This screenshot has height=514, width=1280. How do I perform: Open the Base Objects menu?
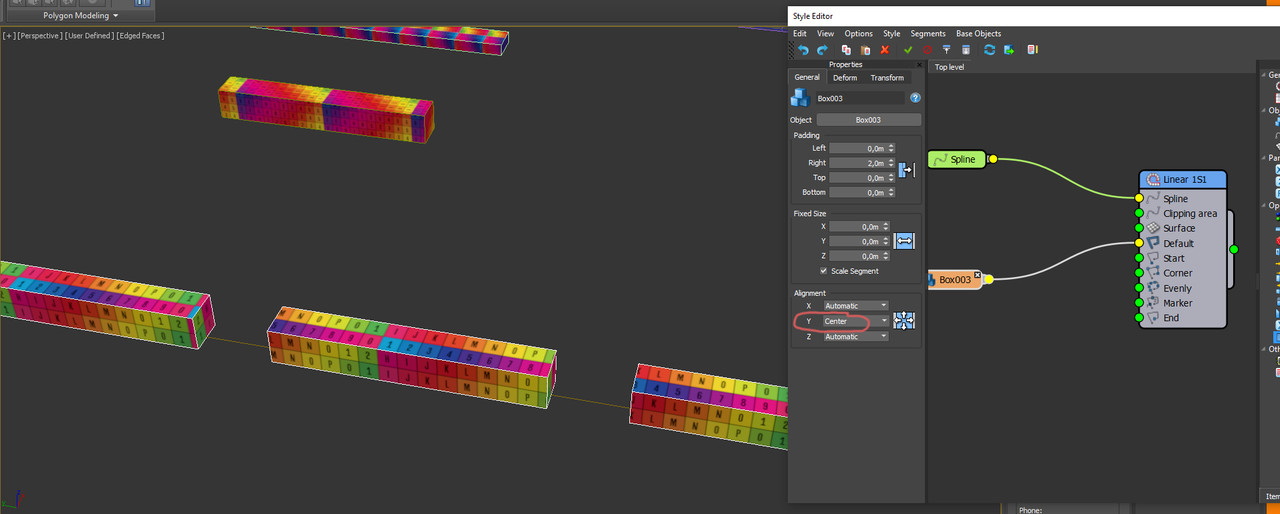click(978, 34)
